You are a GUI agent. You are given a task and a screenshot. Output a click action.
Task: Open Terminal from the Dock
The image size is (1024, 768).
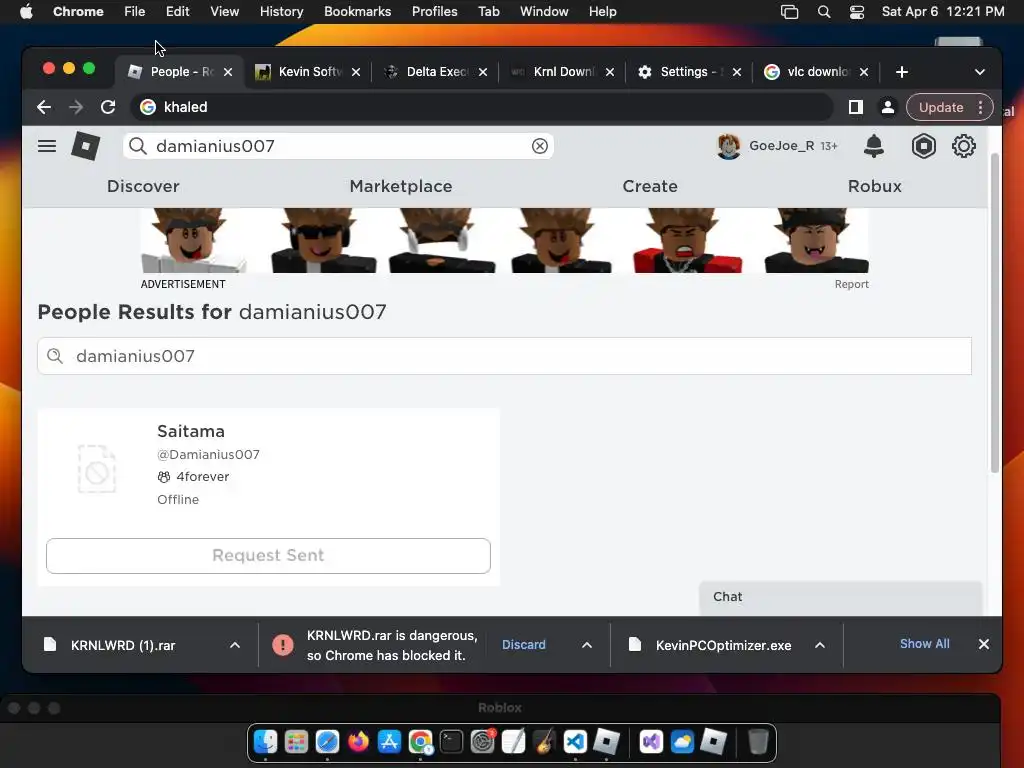tap(451, 742)
